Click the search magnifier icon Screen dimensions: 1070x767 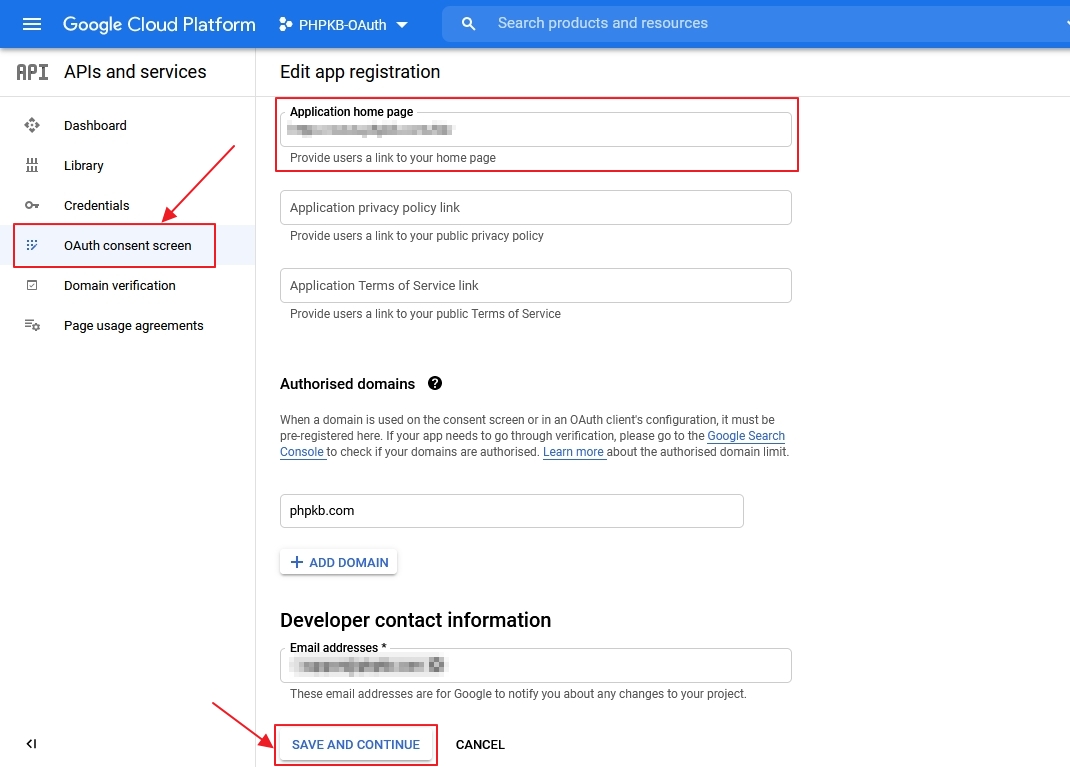coord(468,23)
